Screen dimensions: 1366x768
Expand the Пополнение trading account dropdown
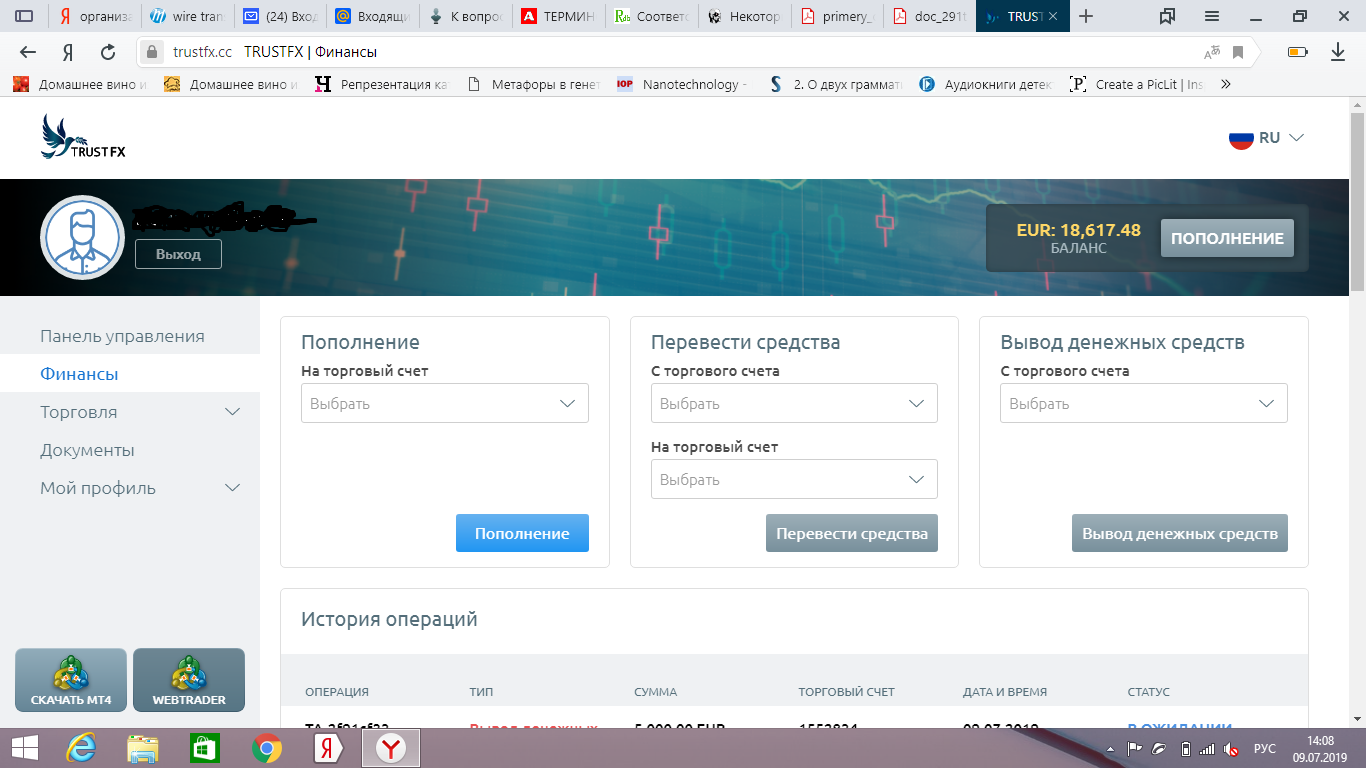pos(445,404)
